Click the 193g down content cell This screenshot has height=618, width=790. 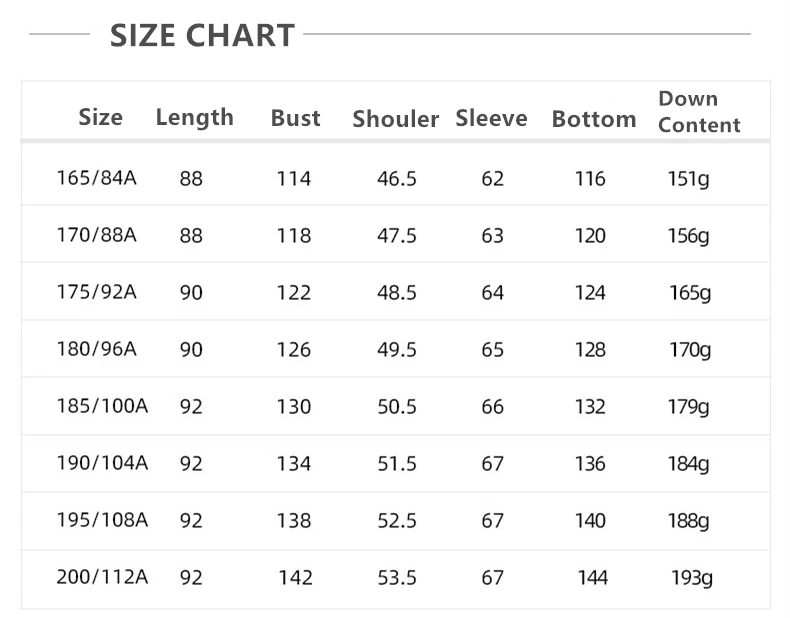pyautogui.click(x=692, y=578)
